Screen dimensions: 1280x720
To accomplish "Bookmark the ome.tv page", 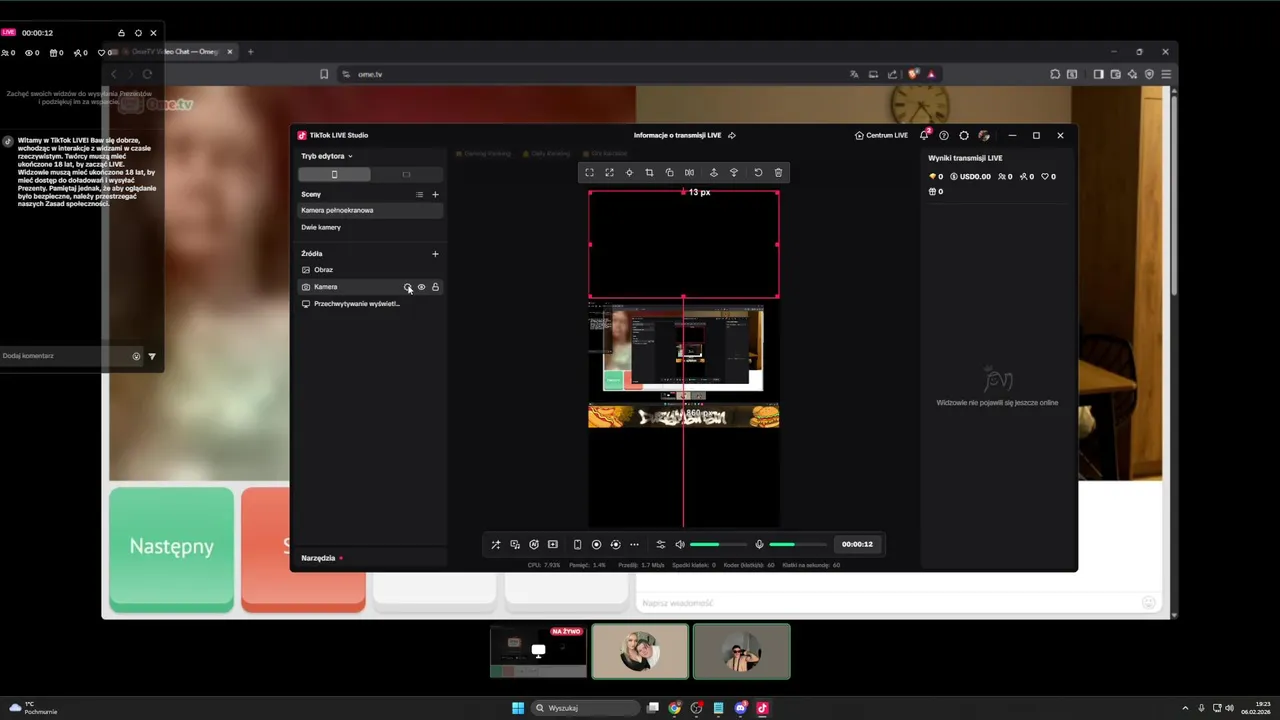I will pyautogui.click(x=324, y=74).
